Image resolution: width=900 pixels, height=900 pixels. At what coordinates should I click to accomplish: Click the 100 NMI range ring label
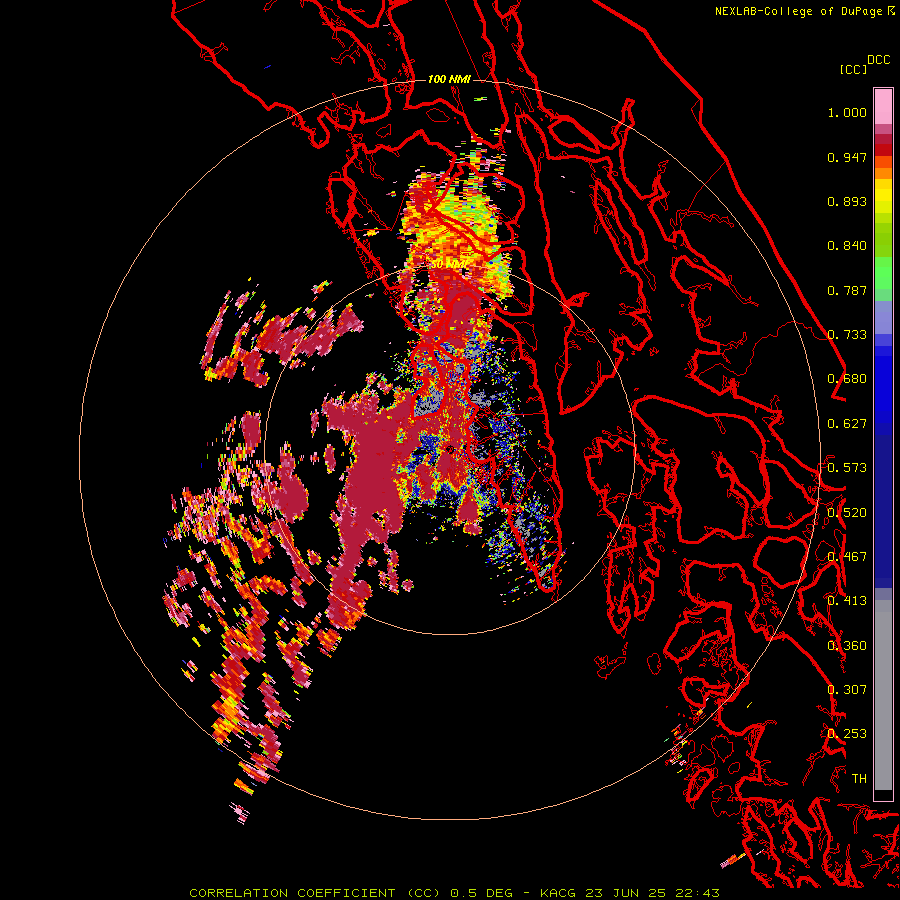tap(449, 79)
